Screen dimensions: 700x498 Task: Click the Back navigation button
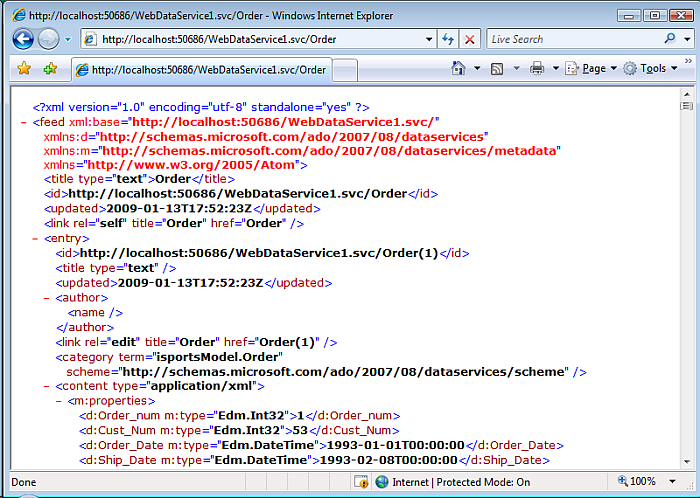[x=23, y=39]
